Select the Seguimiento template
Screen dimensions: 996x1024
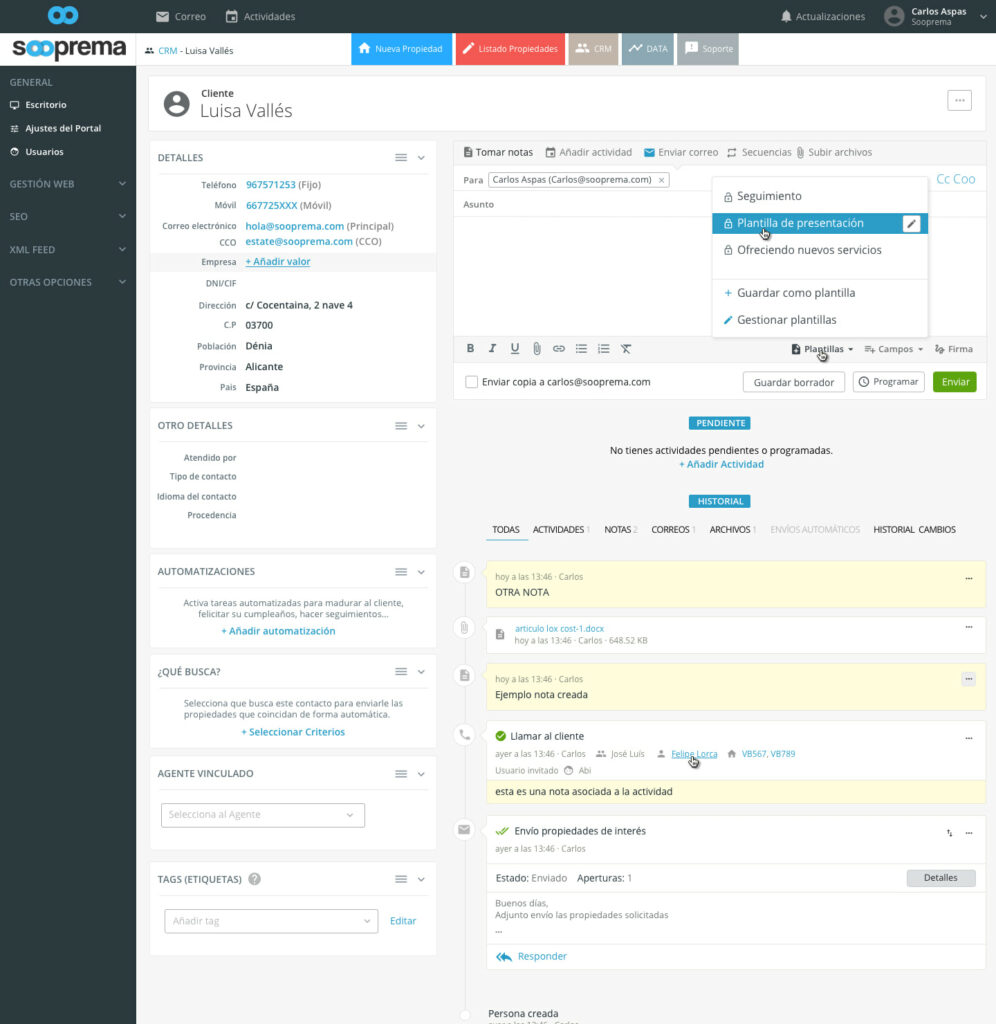tap(820, 196)
